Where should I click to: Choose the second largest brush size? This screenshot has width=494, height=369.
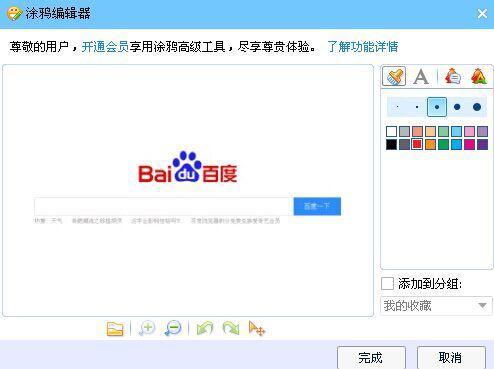tap(457, 107)
